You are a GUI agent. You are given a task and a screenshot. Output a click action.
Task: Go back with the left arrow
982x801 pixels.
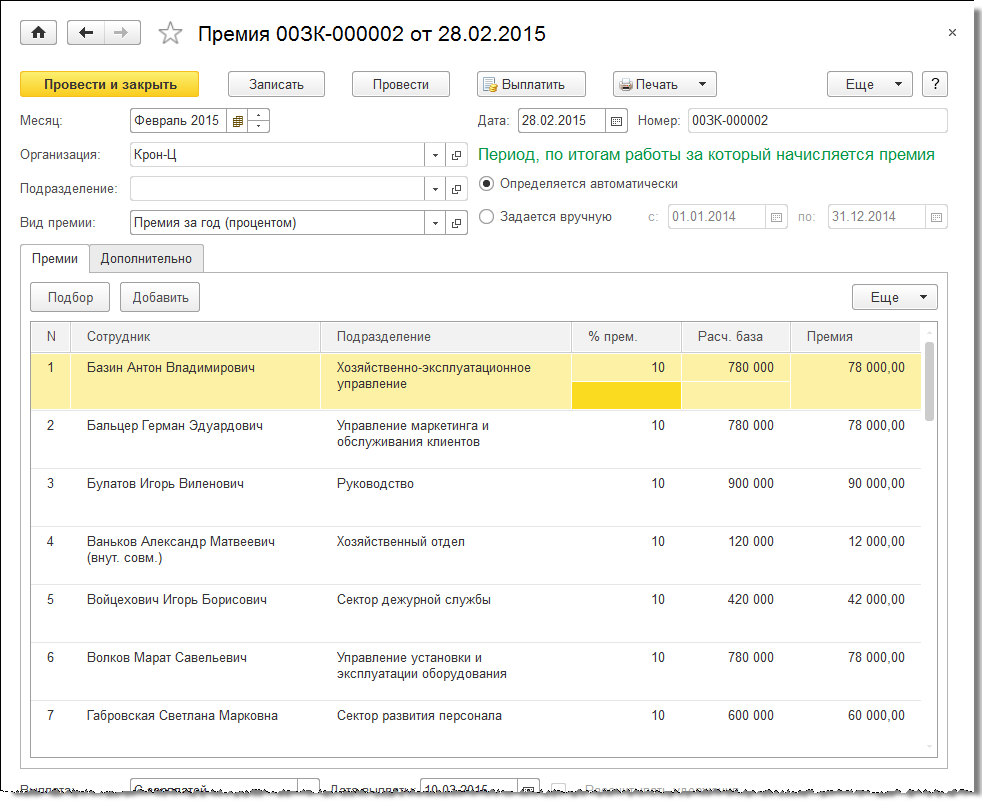click(x=86, y=33)
